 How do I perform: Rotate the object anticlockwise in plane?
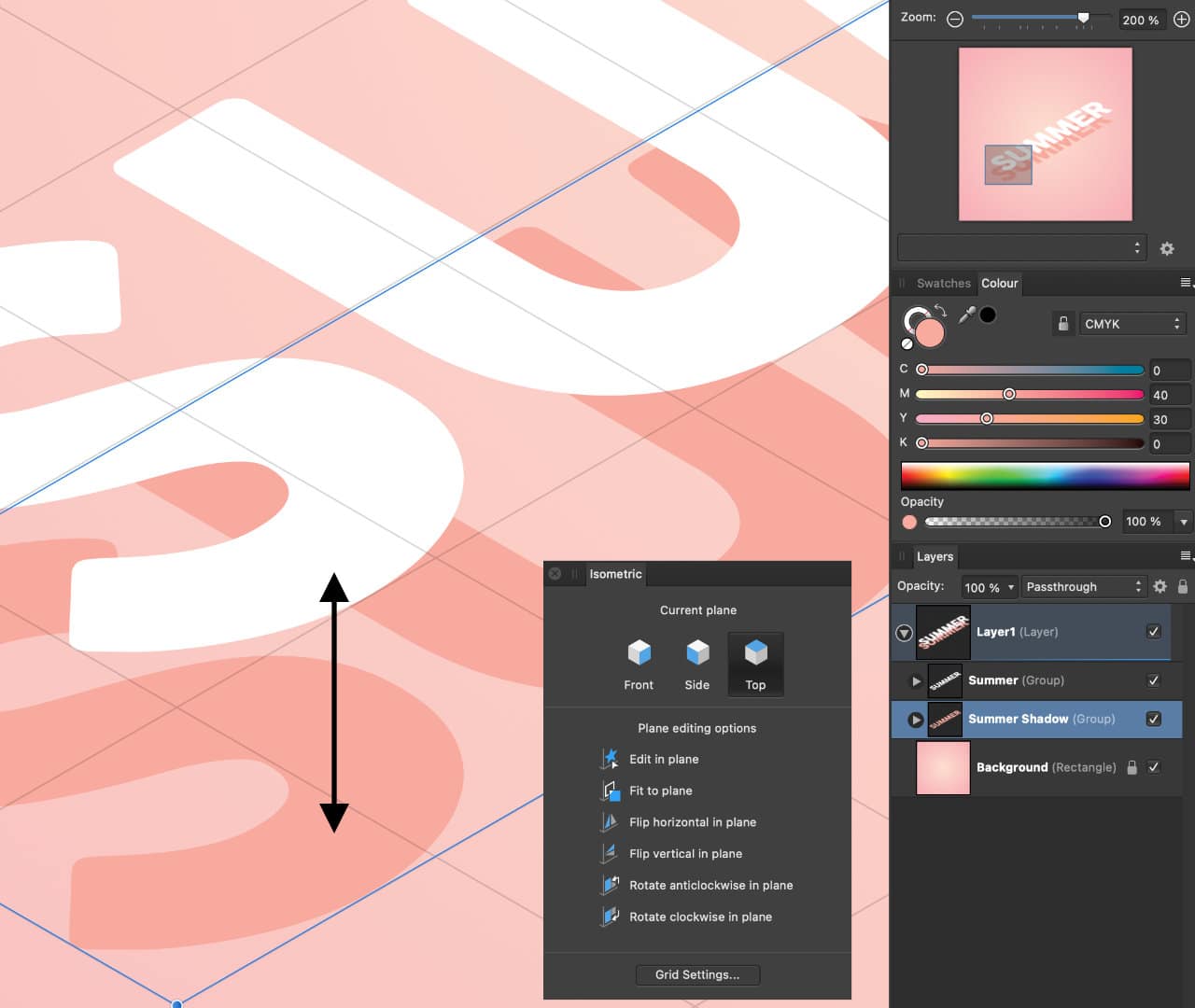click(612, 885)
